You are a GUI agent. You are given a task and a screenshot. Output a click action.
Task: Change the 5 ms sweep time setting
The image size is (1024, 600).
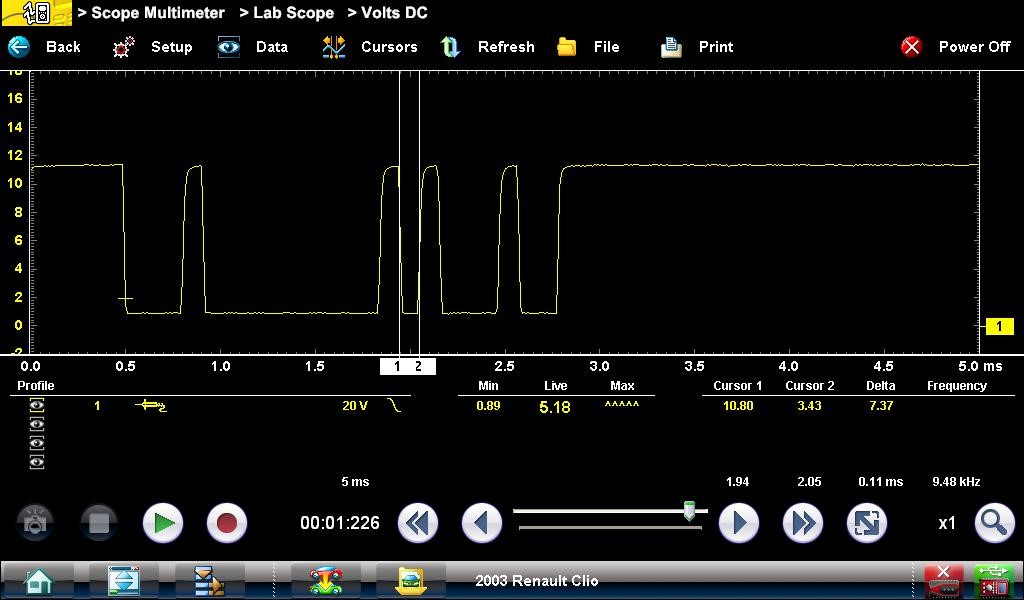point(355,482)
